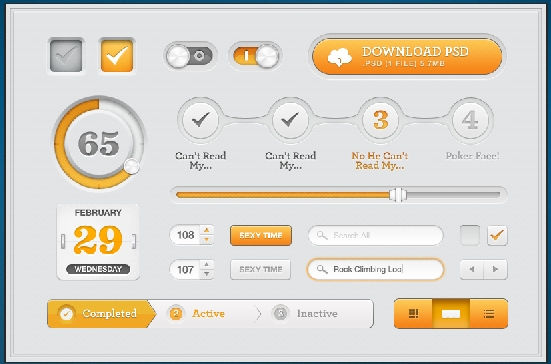Click the 65 value in the dial
This screenshot has height=364, width=551.
(99, 143)
